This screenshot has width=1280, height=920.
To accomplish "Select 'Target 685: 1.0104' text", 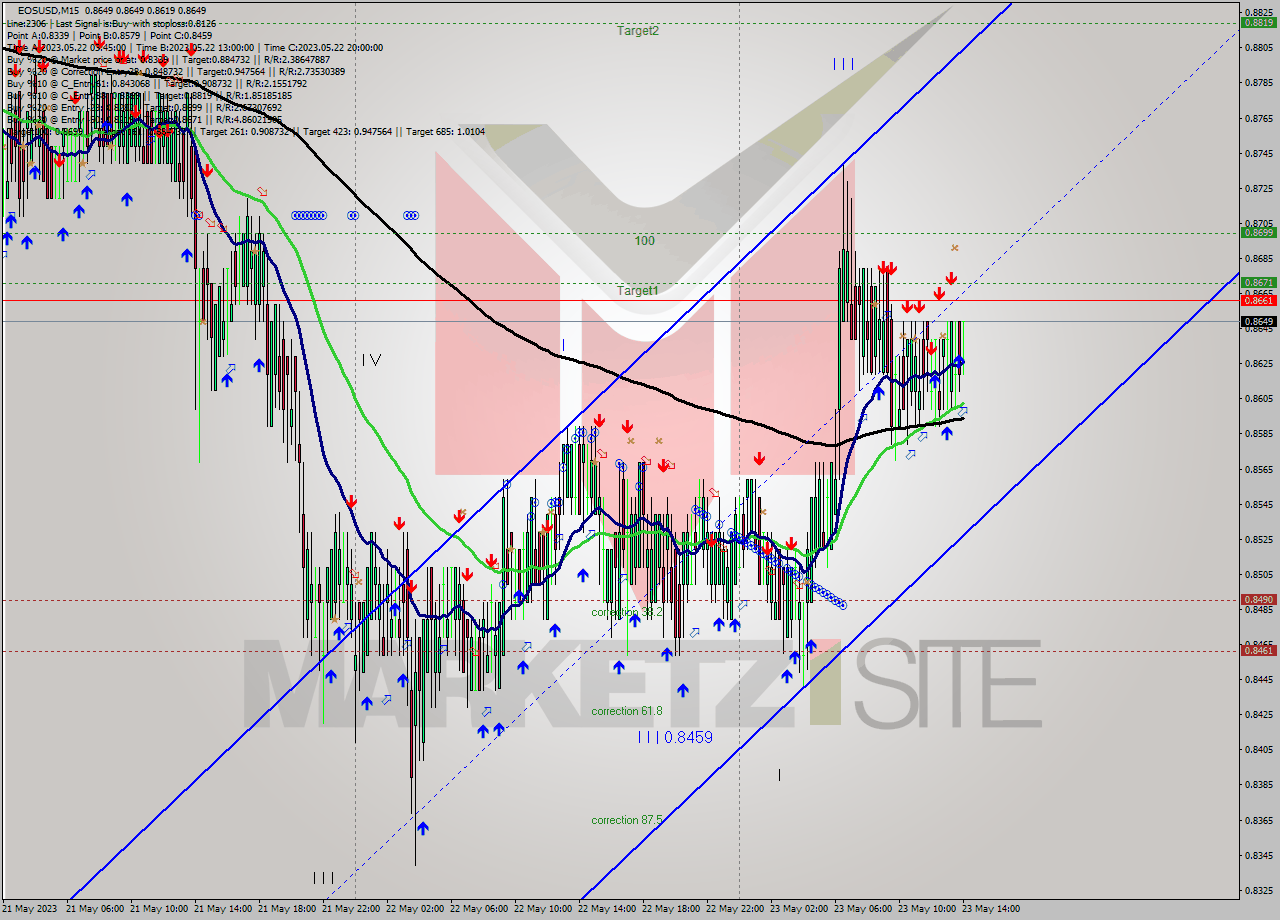I will tap(444, 131).
